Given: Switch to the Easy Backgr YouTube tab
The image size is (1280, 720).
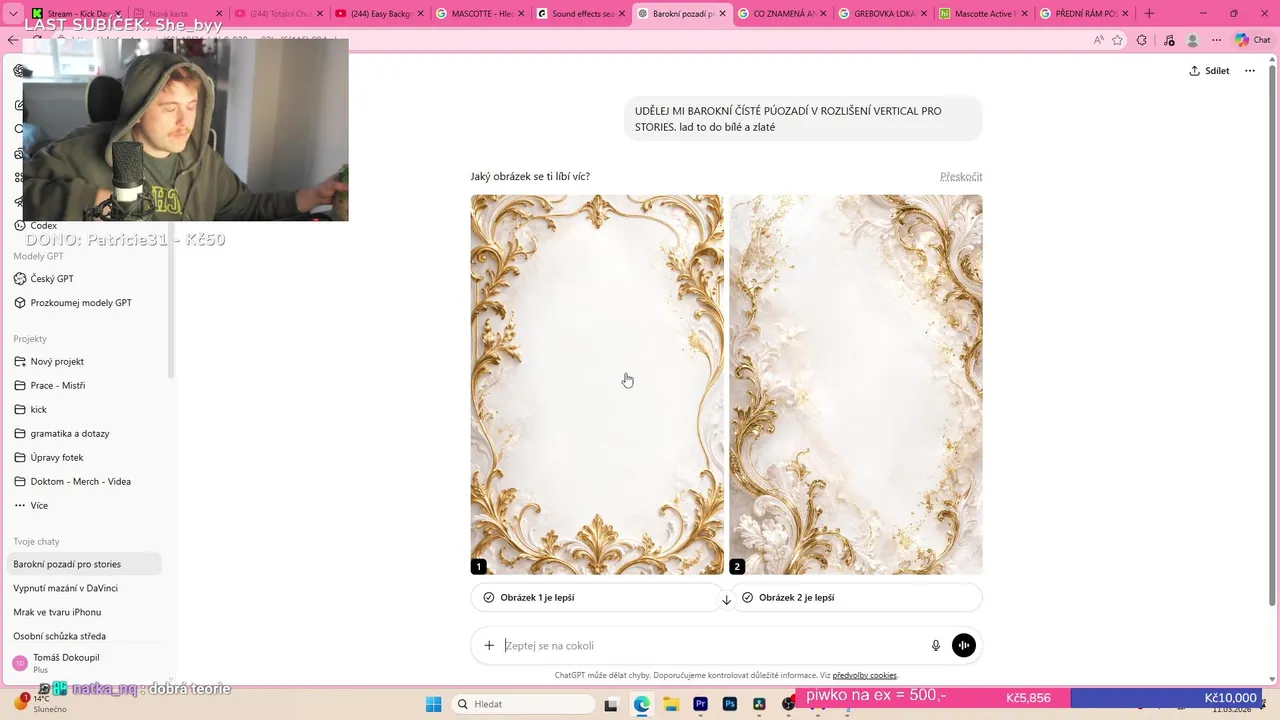Looking at the screenshot, I should (x=379, y=14).
